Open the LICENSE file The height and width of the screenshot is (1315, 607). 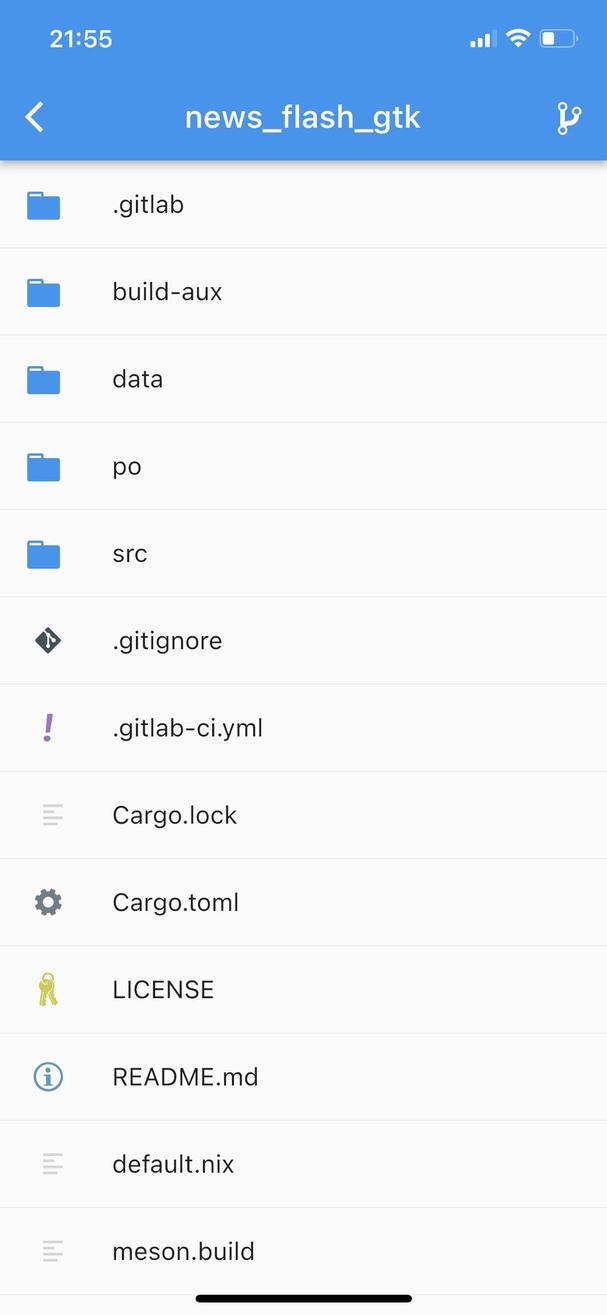303,989
